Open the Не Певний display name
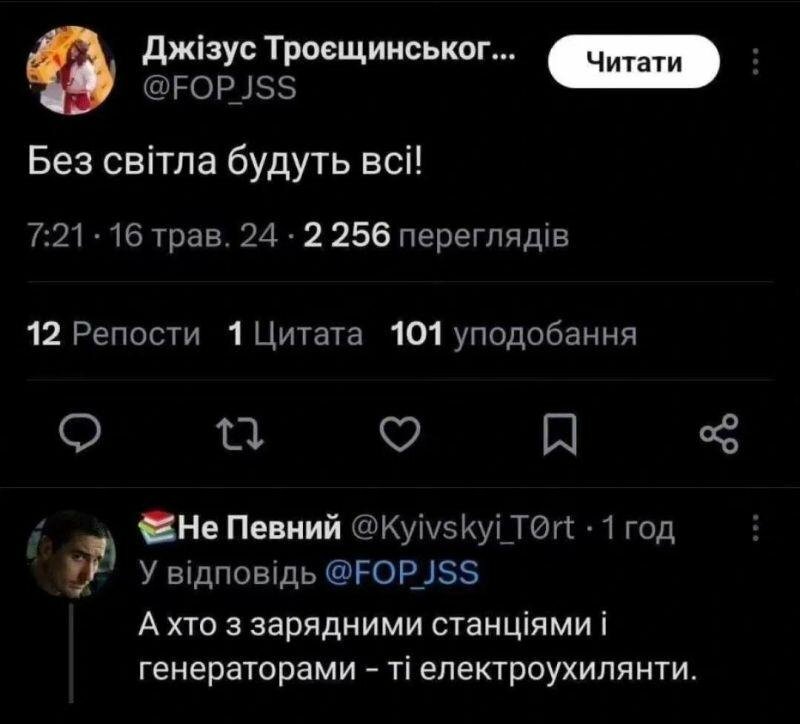Image resolution: width=800 pixels, height=724 pixels. [260, 529]
